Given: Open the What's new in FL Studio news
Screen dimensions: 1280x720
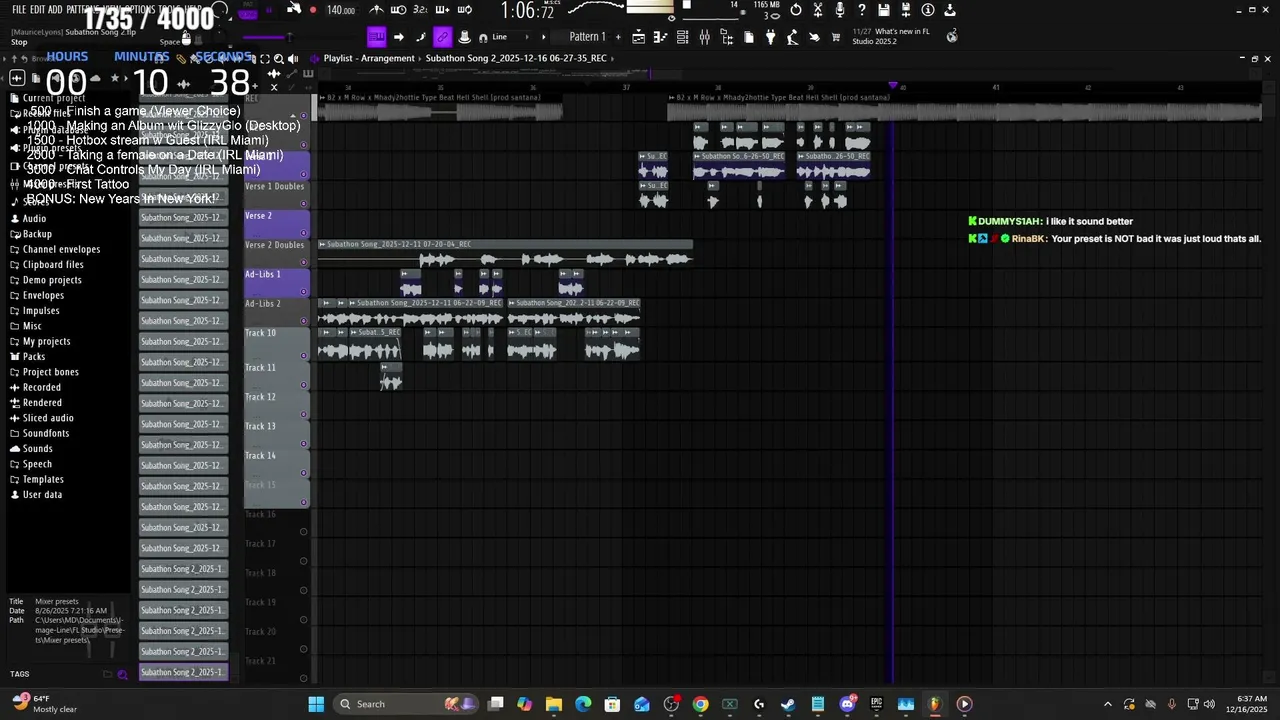Looking at the screenshot, I should [890, 36].
